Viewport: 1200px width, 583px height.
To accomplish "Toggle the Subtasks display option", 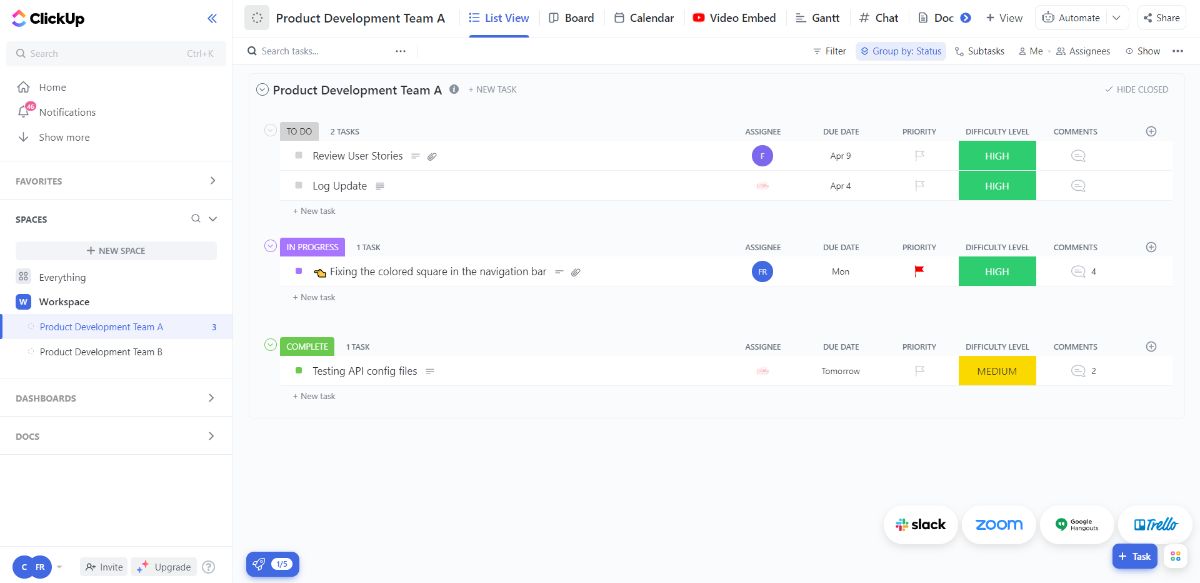I will (x=979, y=51).
